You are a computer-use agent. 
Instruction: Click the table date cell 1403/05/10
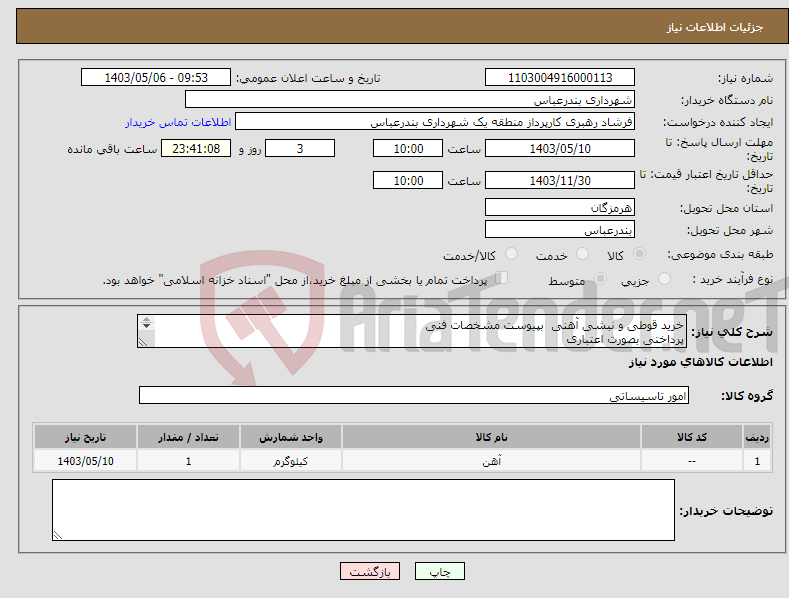pos(86,461)
